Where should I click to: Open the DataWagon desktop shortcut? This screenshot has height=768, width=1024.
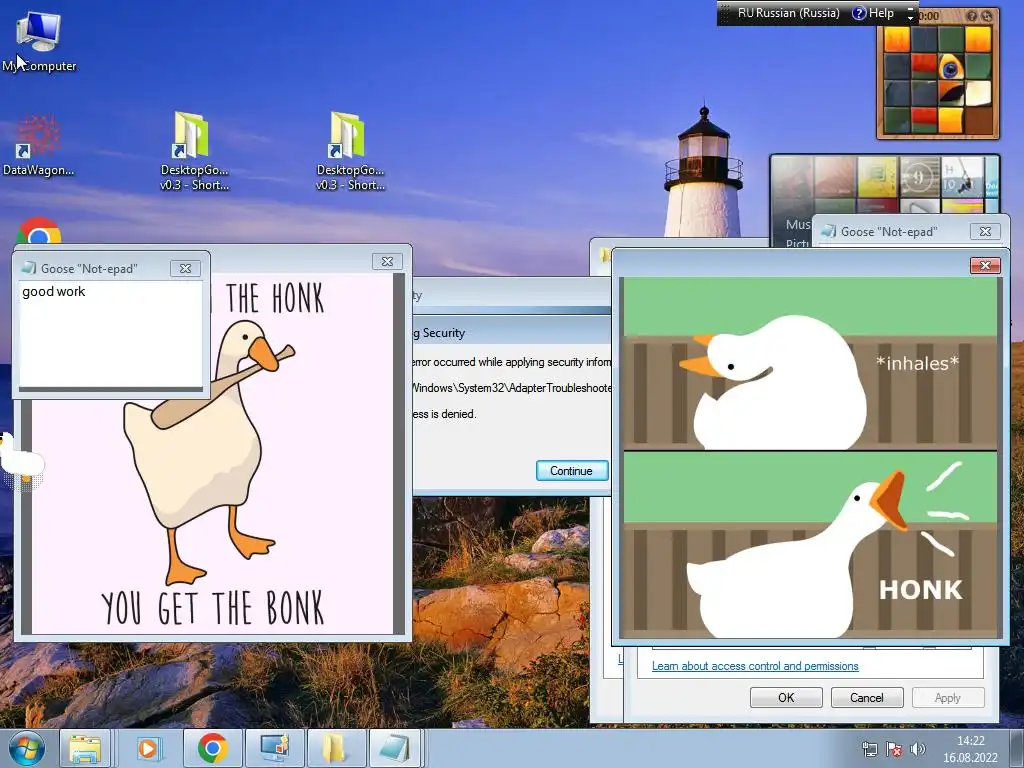click(38, 145)
